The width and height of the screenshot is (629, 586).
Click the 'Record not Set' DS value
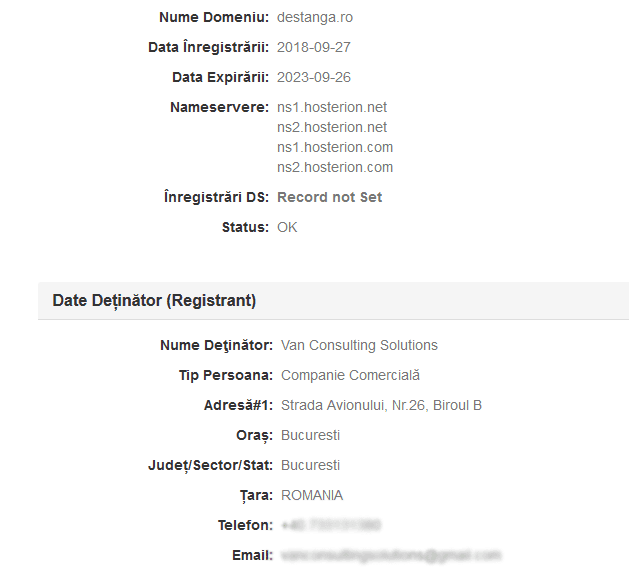click(x=329, y=197)
